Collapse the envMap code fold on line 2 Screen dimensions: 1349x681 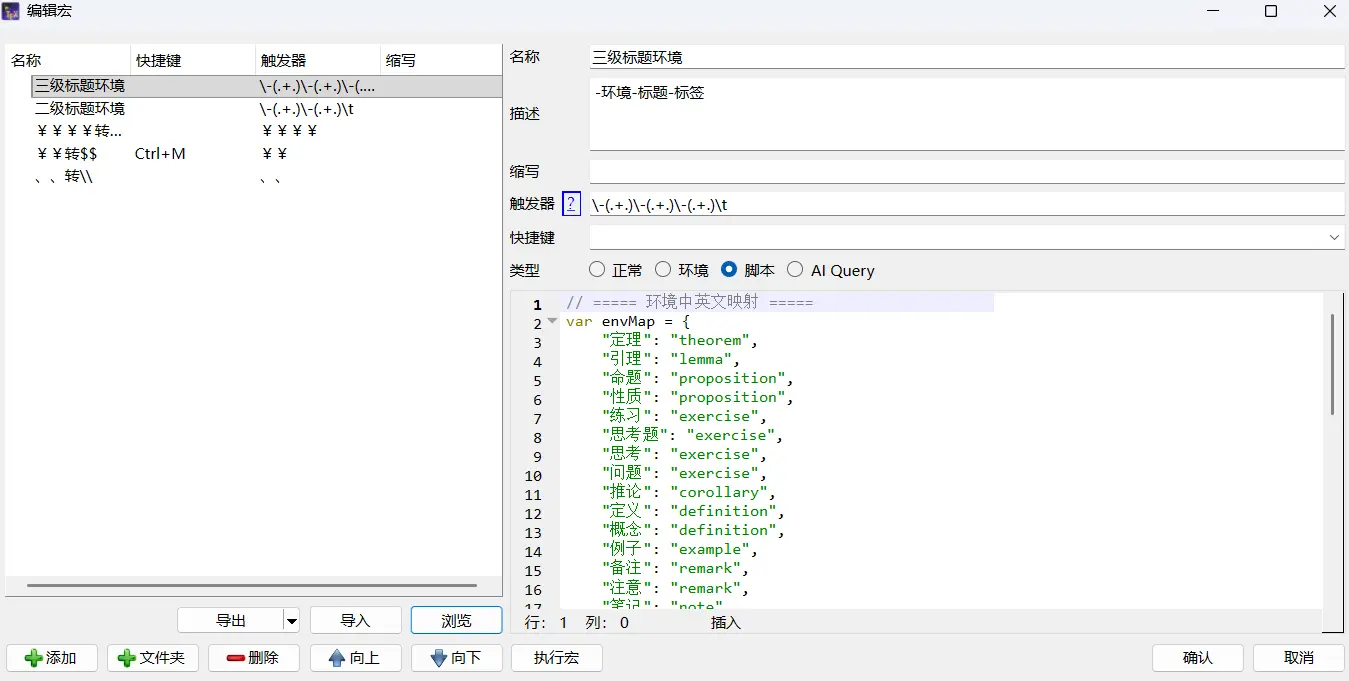point(552,322)
